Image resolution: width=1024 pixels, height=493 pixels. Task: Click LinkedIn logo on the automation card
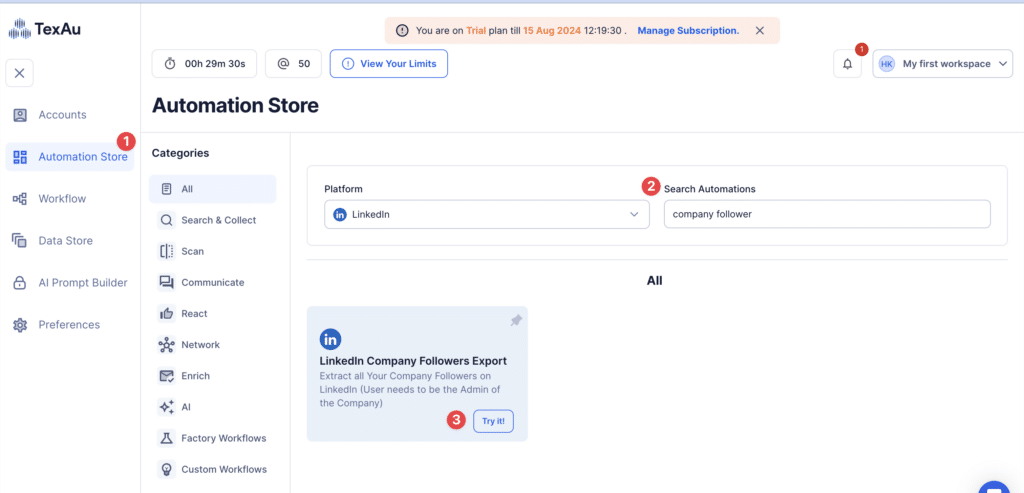click(x=330, y=340)
